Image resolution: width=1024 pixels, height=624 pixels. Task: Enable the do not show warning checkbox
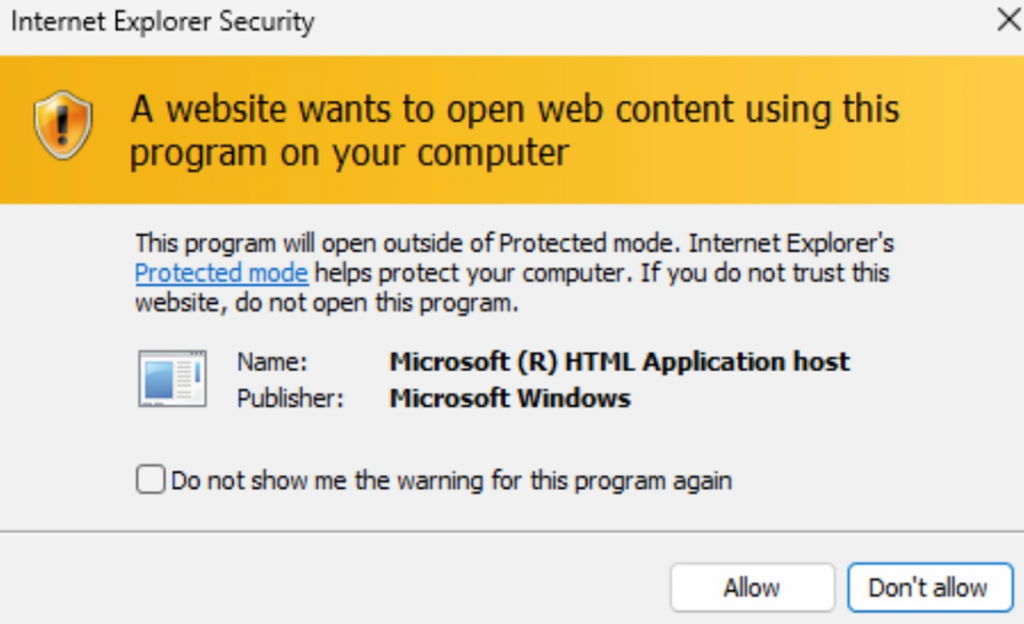point(150,481)
